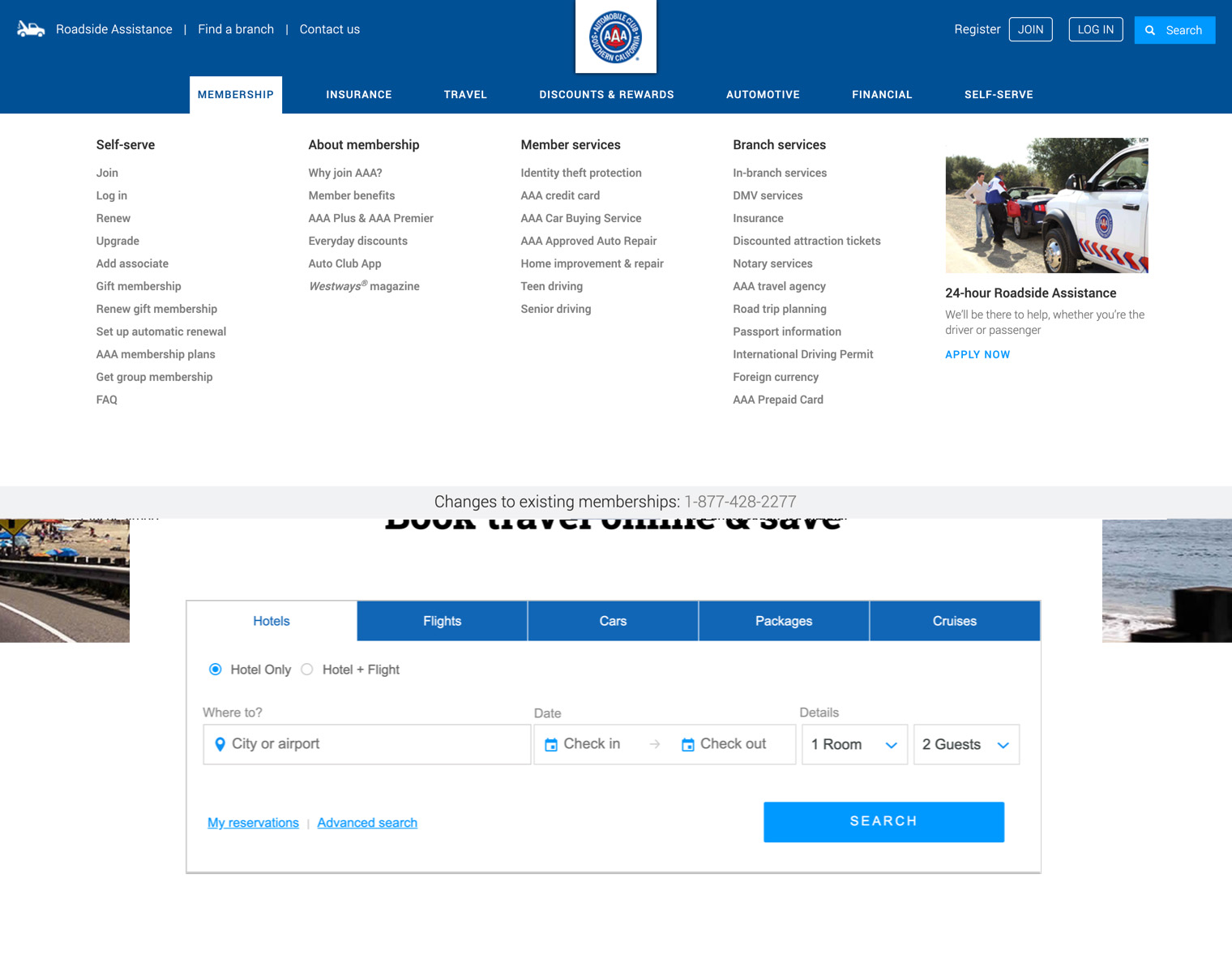Open the Upgrade membership link
The width and height of the screenshot is (1232, 963).
tap(118, 241)
